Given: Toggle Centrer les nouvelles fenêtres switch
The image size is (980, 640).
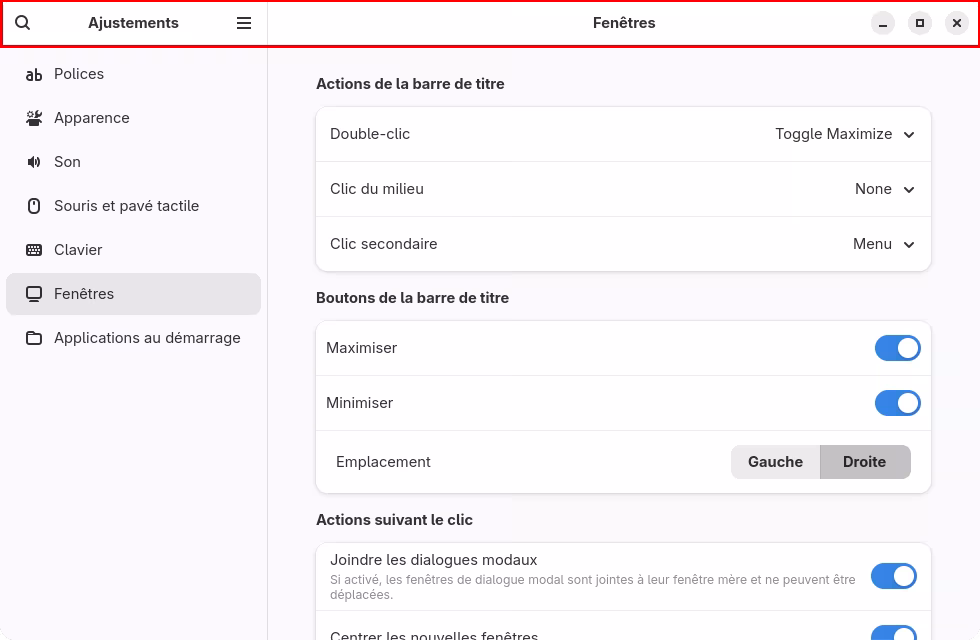Looking at the screenshot, I should coord(894,632).
